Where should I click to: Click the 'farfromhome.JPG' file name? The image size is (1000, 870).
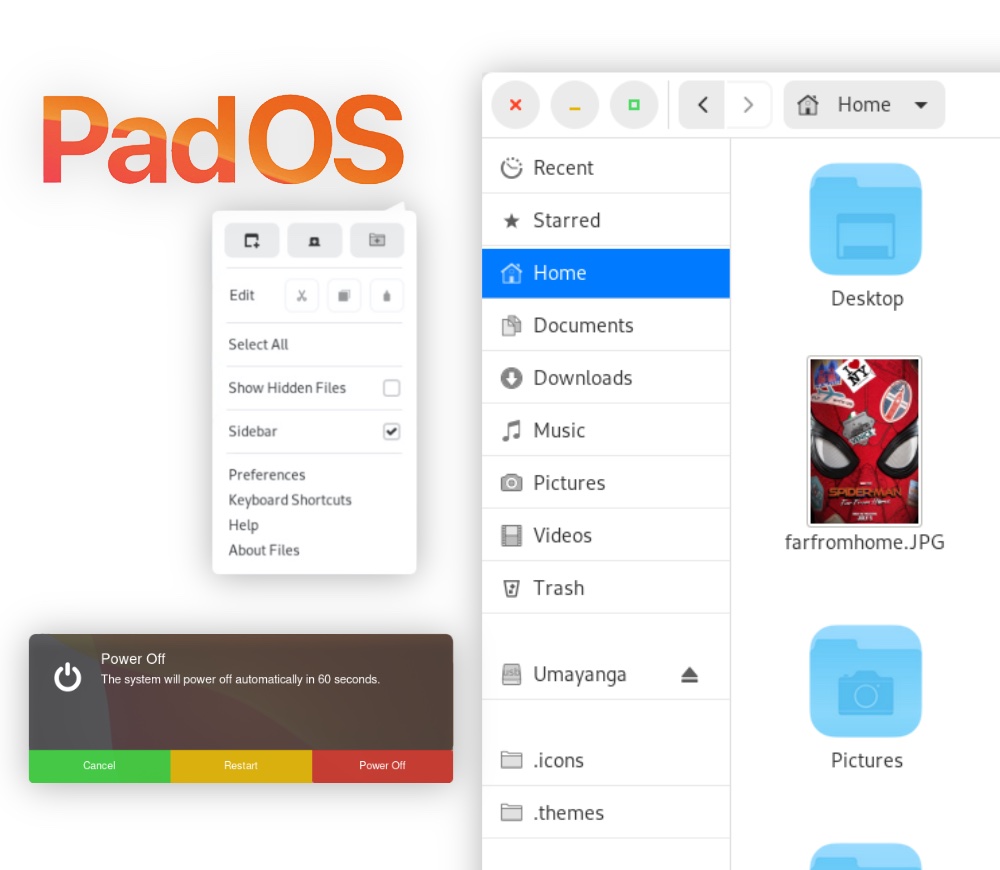(865, 542)
